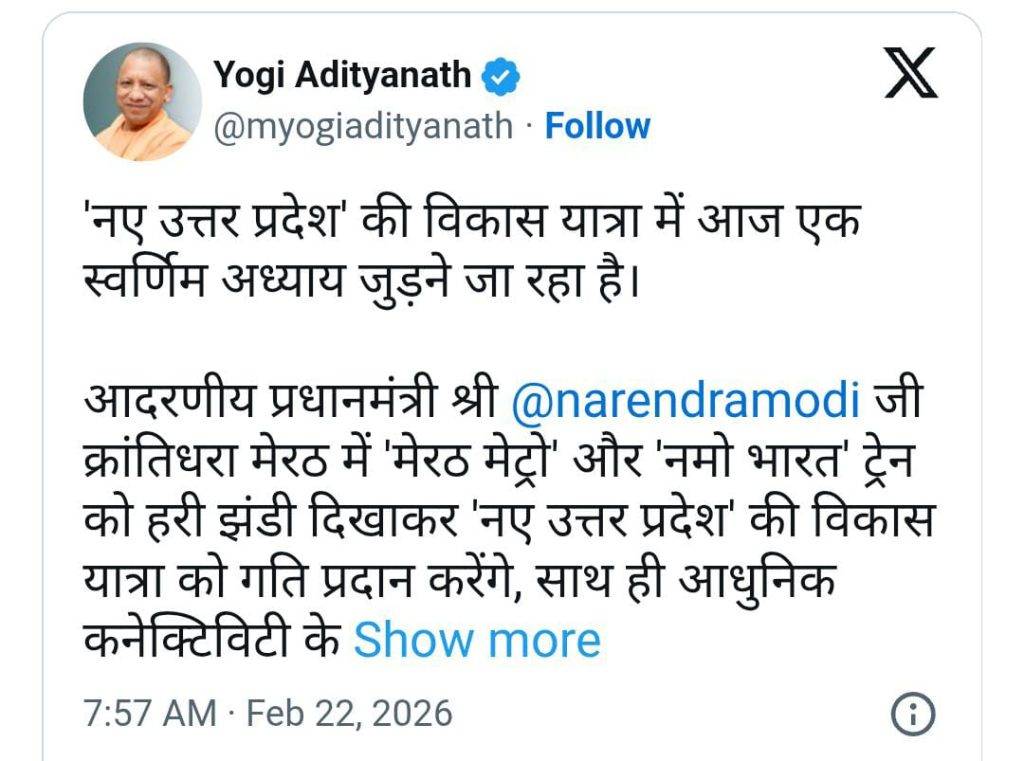Open Yogi Adityanath's profile picture
1024x761 pixels.
142,101
